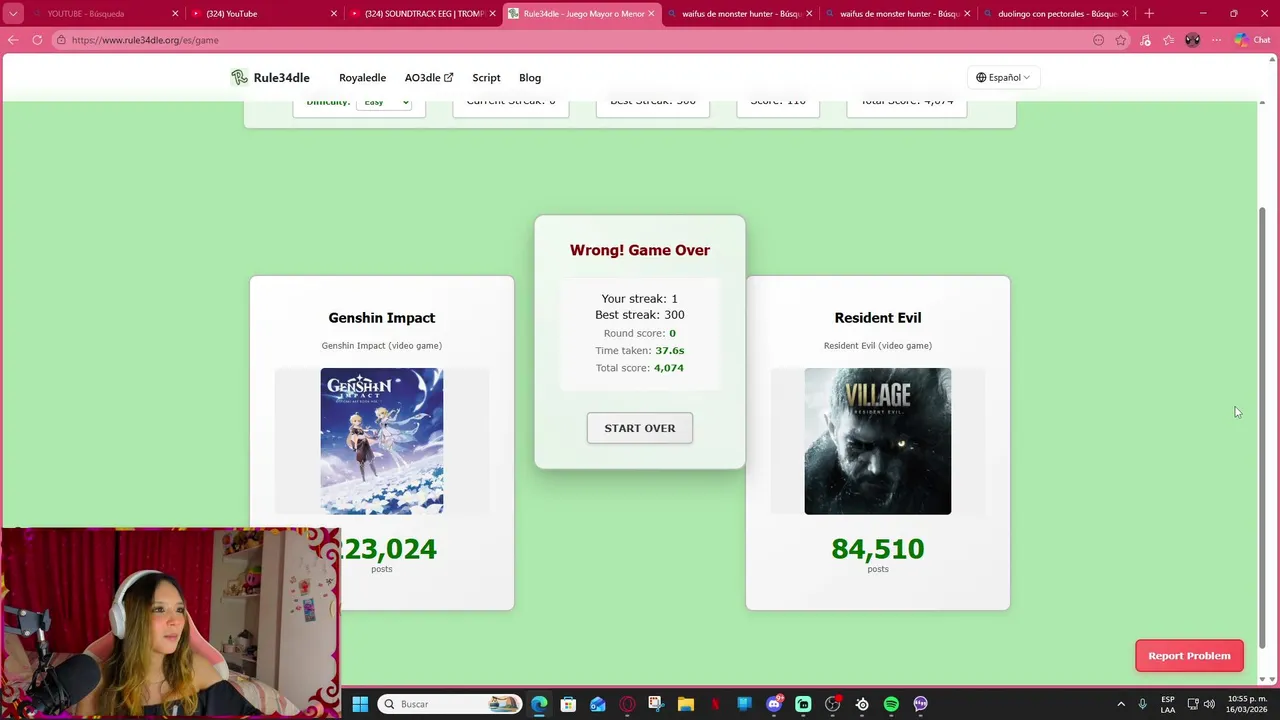Image resolution: width=1280 pixels, height=720 pixels.
Task: Open the OBS Studio taskbar icon
Action: [x=833, y=704]
